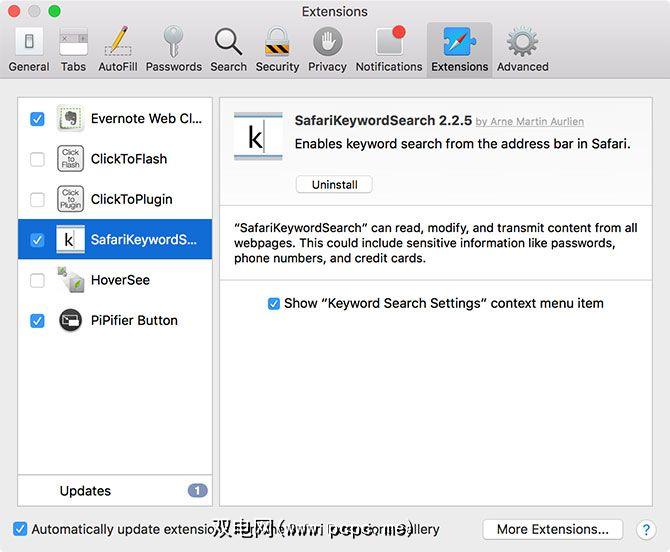
Task: Open the Passwords key icon pane
Action: coord(173,41)
